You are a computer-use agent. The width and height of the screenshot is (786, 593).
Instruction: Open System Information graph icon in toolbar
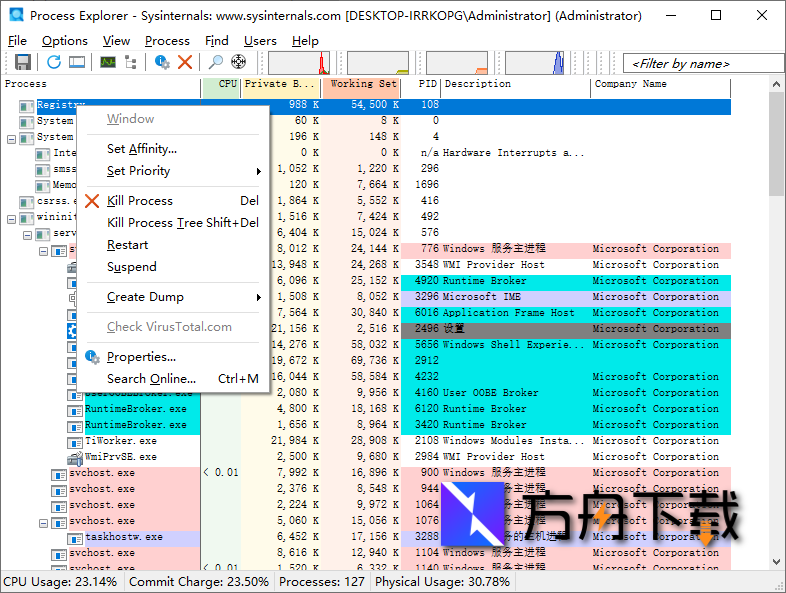click(107, 63)
